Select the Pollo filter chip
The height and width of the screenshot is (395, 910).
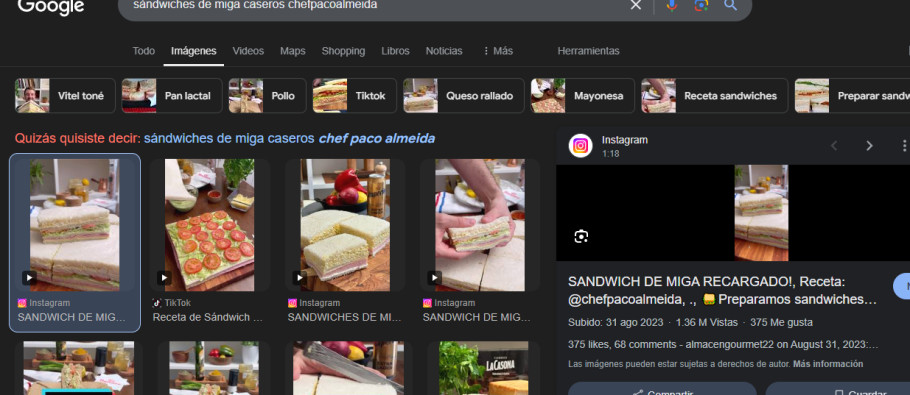point(267,96)
